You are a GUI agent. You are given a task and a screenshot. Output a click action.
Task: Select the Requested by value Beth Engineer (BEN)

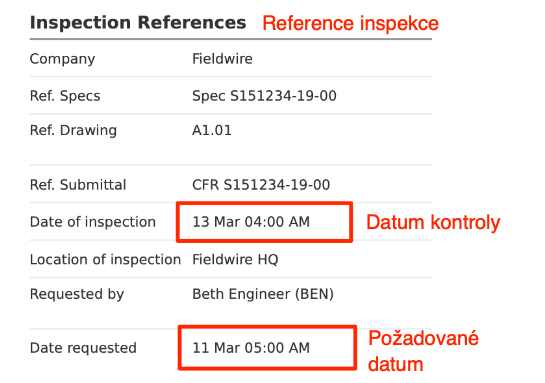263,294
